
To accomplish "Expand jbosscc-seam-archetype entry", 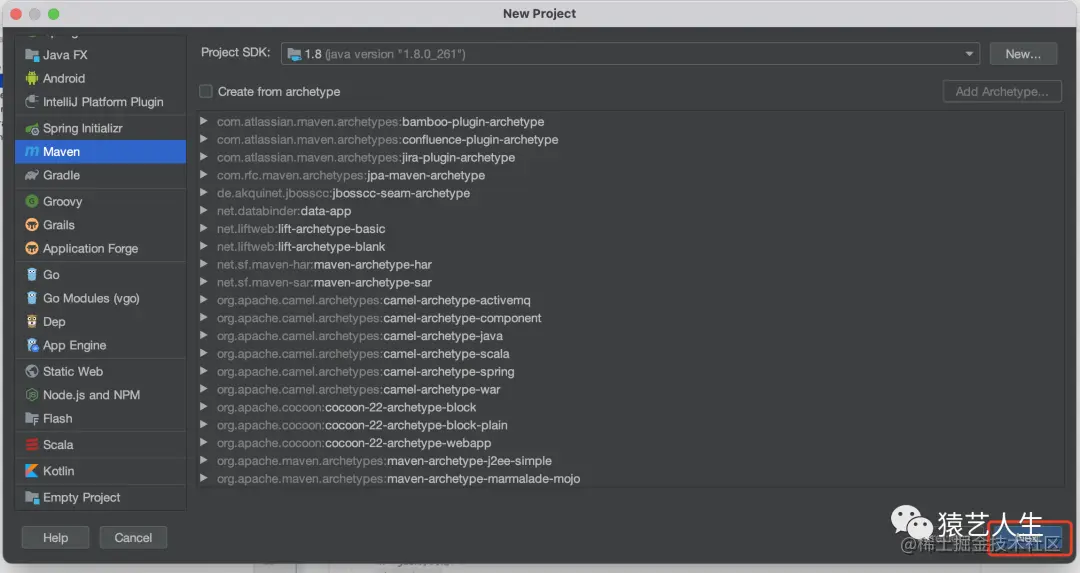I will (204, 193).
